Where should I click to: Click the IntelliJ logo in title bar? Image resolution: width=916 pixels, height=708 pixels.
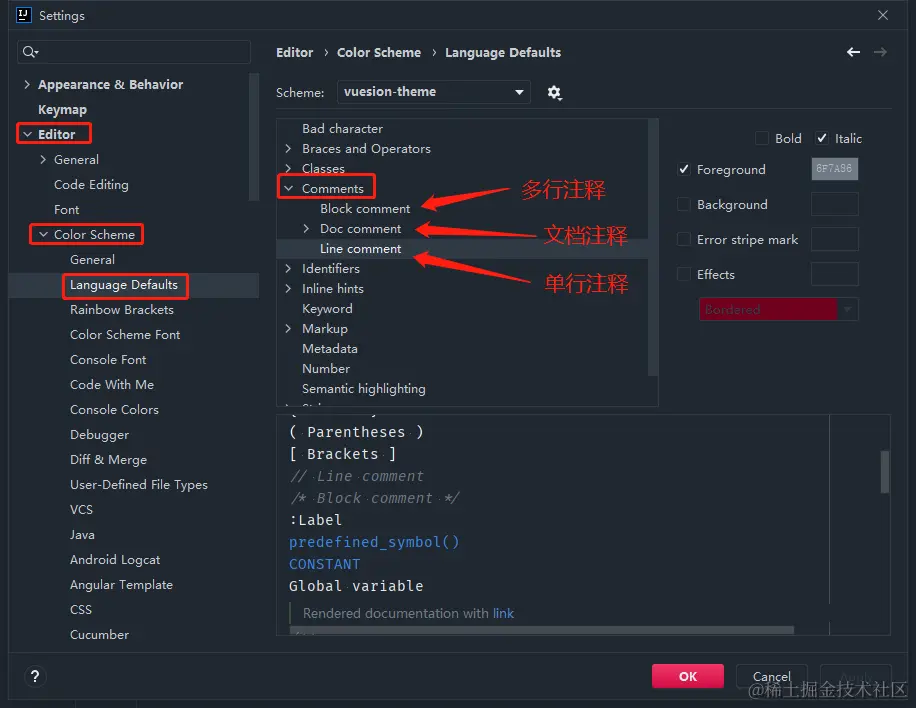click(x=23, y=15)
